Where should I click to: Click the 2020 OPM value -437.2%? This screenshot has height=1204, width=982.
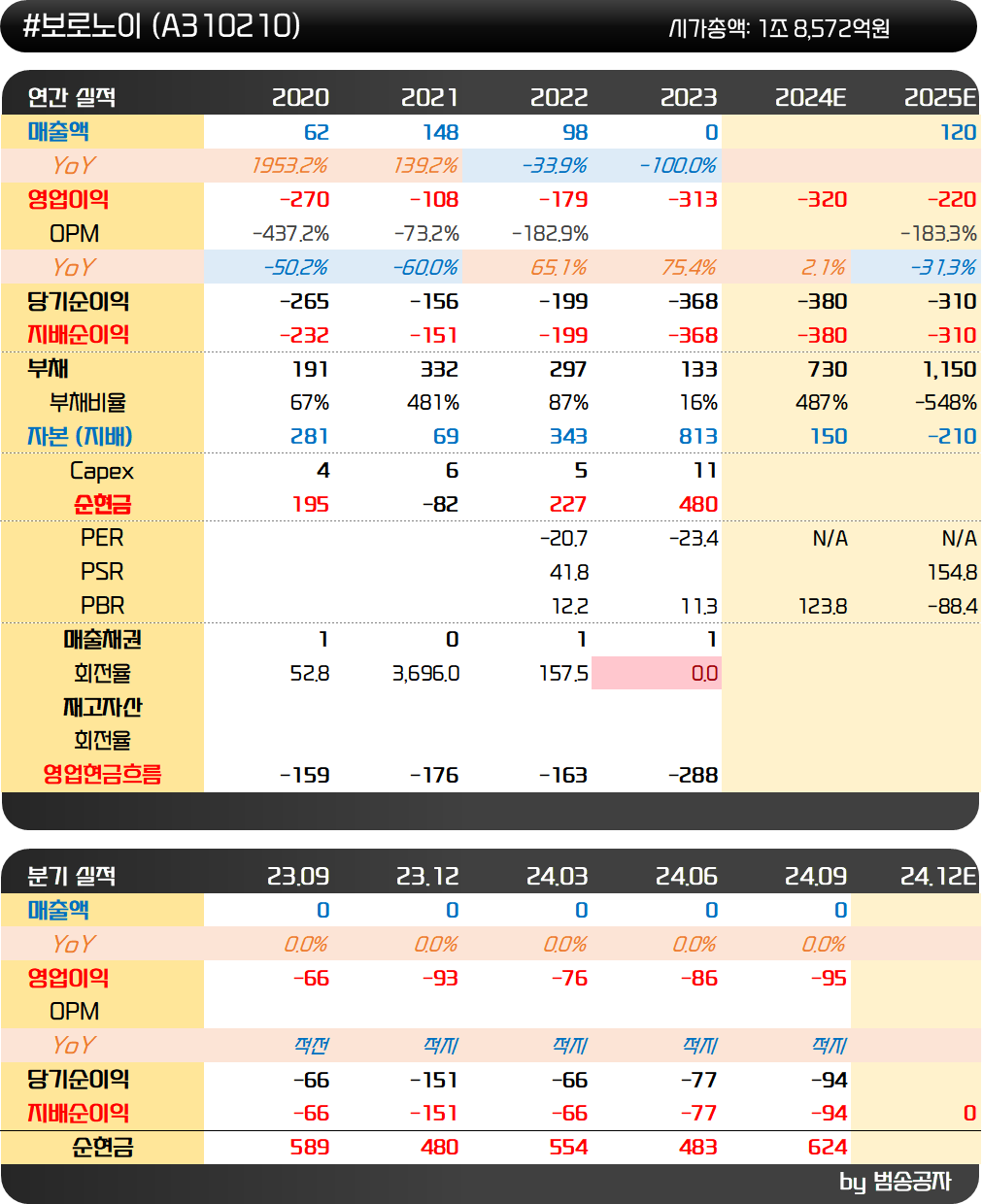(290, 234)
